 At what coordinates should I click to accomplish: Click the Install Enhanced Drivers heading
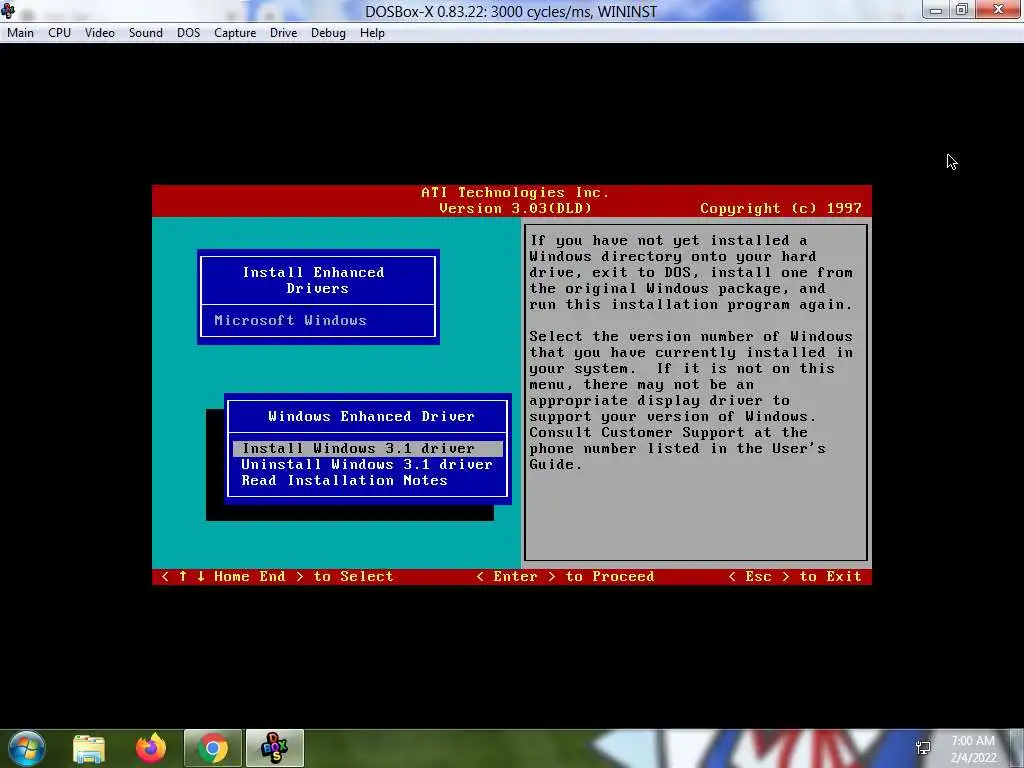click(x=314, y=280)
